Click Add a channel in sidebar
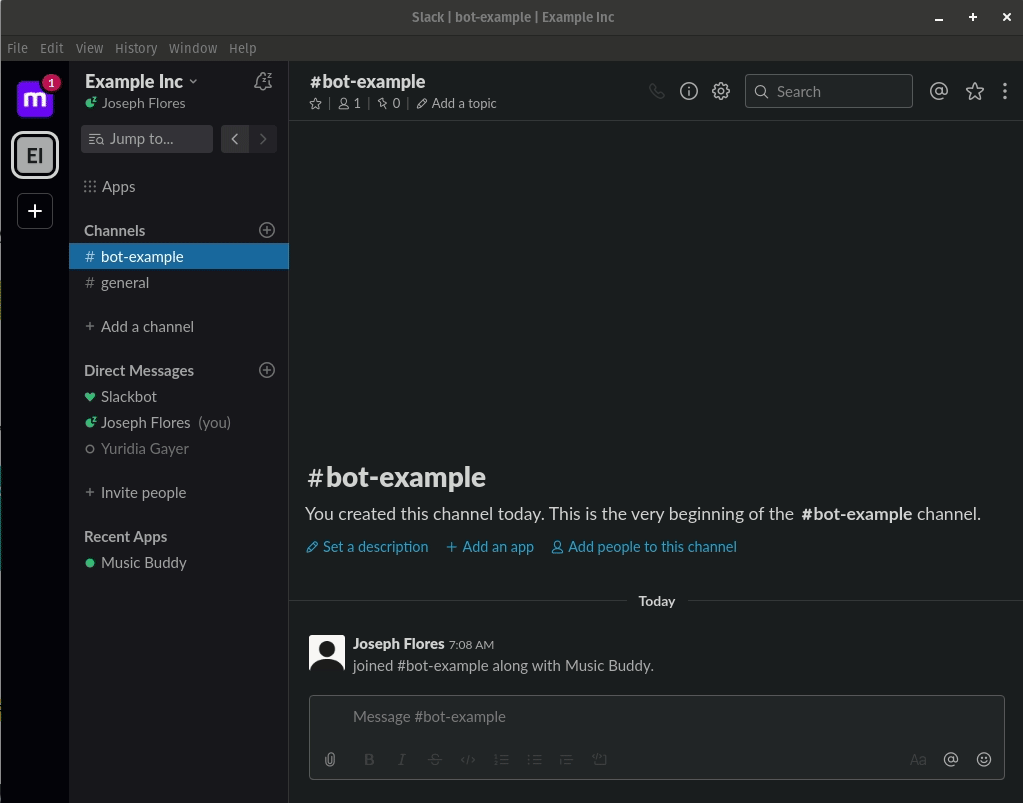Viewport: 1023px width, 803px height. pyautogui.click(x=140, y=327)
